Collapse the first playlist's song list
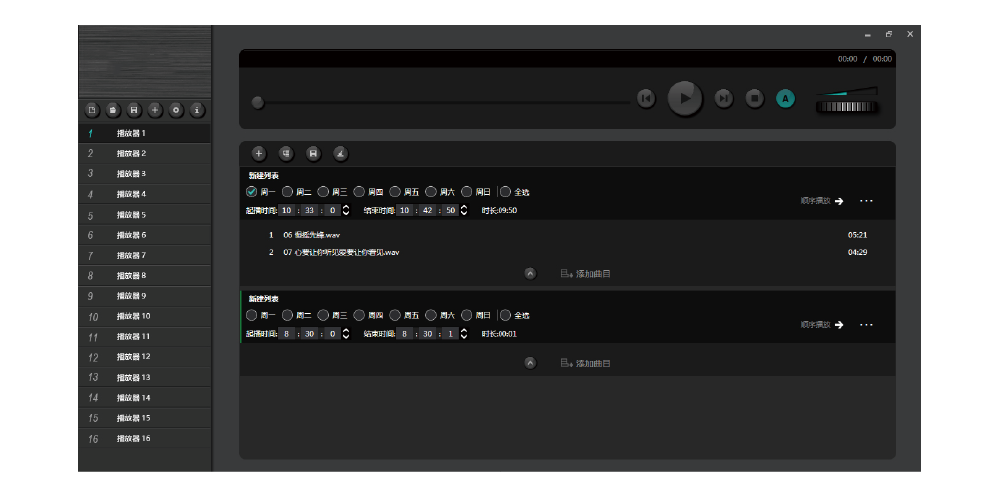1000x500 pixels. click(x=530, y=273)
